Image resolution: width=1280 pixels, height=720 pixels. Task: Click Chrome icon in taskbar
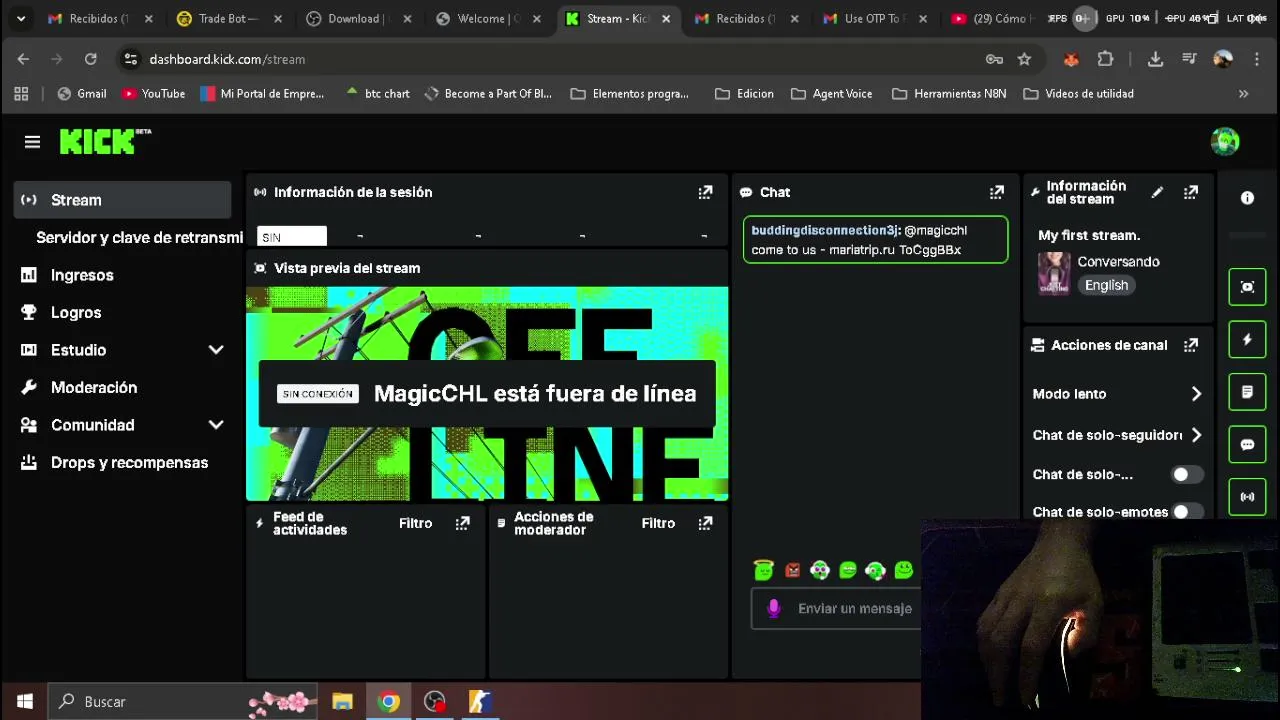pos(388,702)
